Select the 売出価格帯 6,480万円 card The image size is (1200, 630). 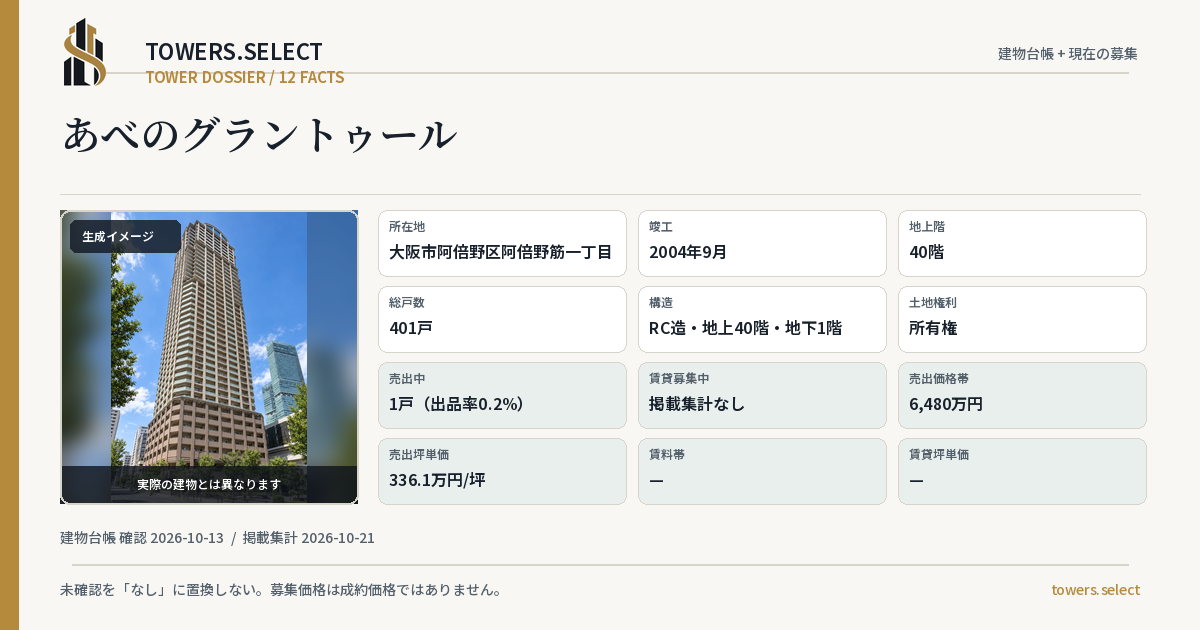pos(1022,395)
